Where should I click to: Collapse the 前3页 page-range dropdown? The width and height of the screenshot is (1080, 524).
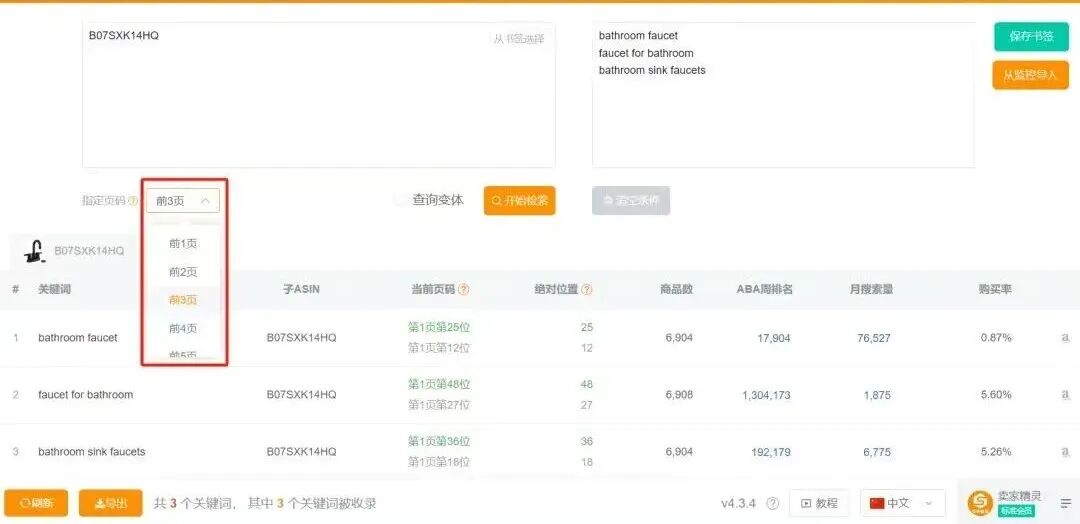(183, 201)
